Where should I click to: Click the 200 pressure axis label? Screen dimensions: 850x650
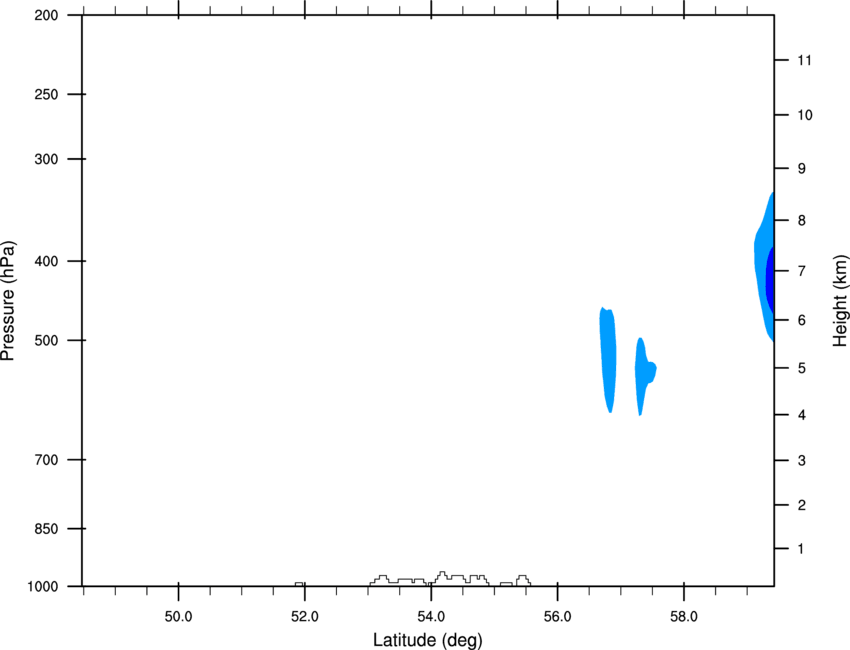pyautogui.click(x=46, y=15)
